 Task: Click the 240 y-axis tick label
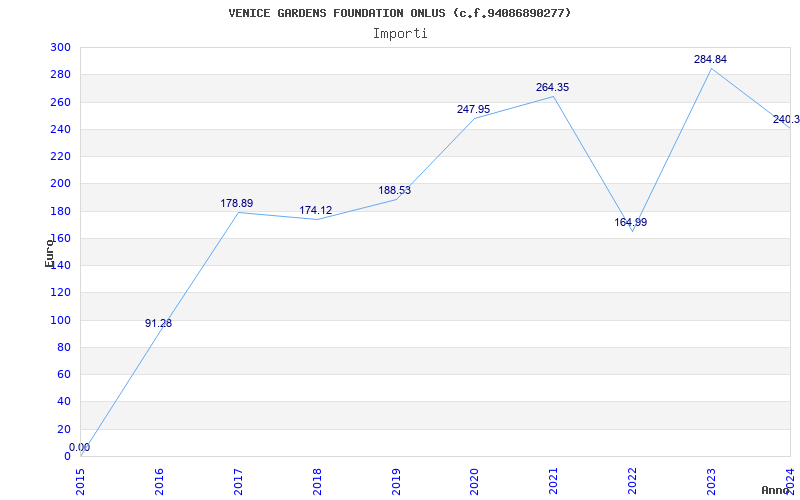pyautogui.click(x=61, y=129)
